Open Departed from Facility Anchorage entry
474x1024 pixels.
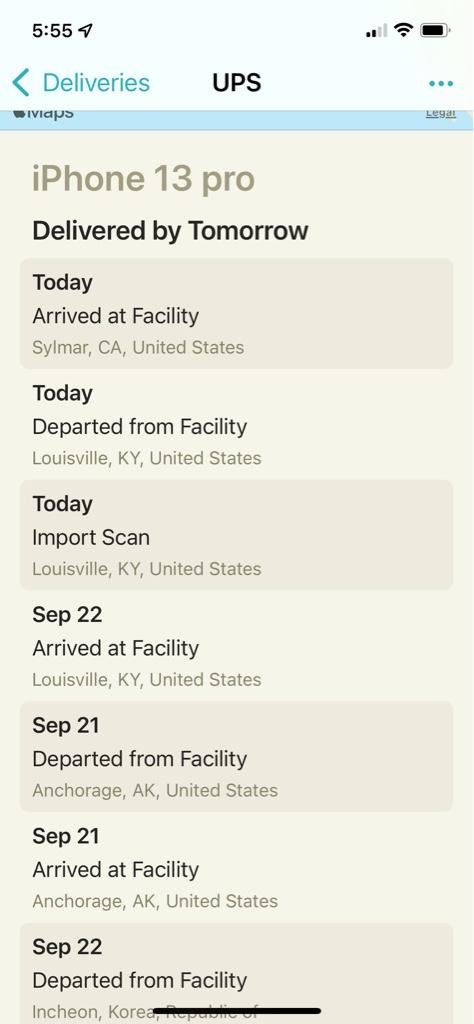point(236,756)
